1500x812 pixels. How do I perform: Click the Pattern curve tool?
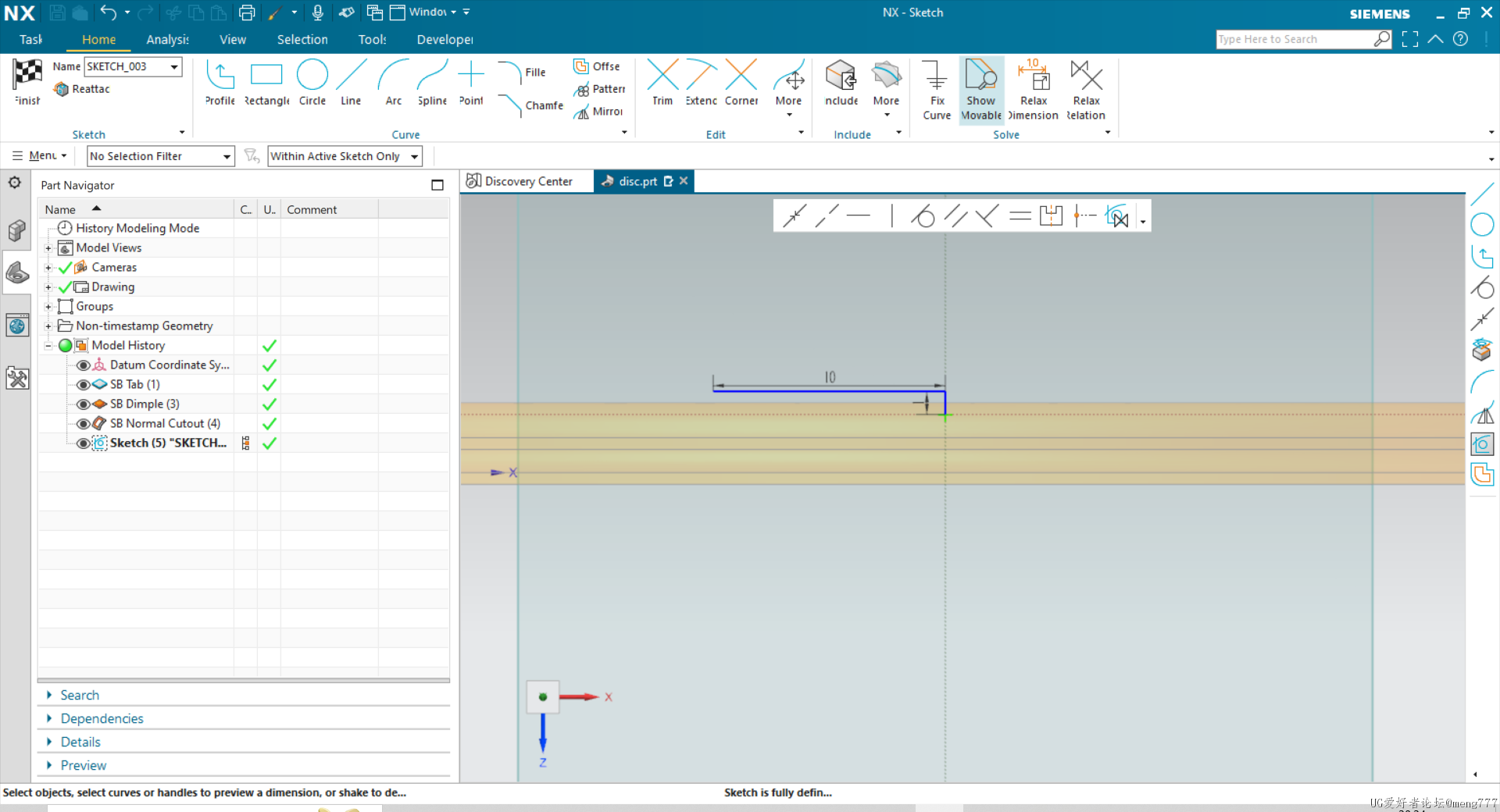point(599,89)
